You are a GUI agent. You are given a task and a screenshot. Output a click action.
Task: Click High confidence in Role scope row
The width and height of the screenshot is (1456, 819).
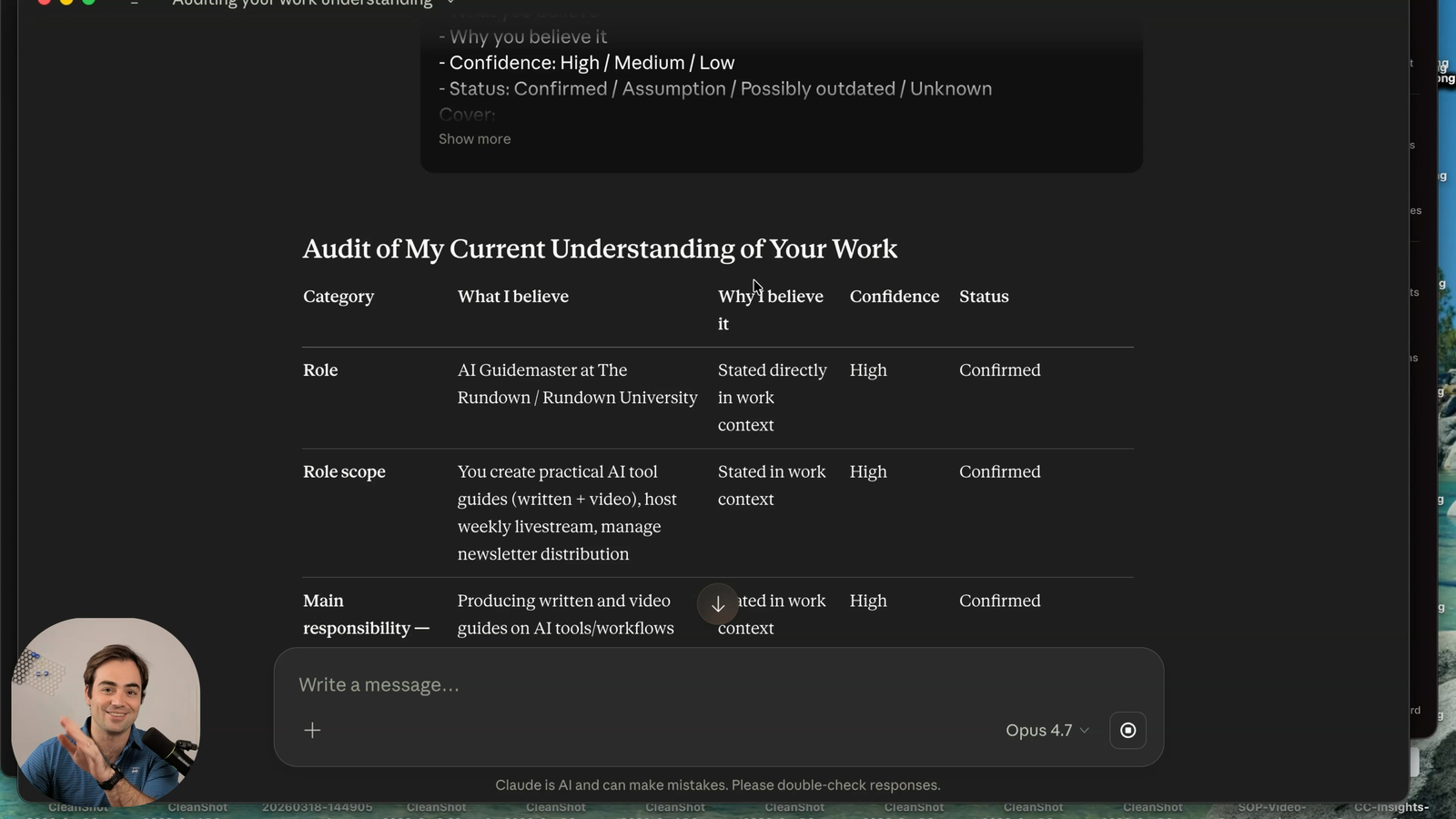868,471
